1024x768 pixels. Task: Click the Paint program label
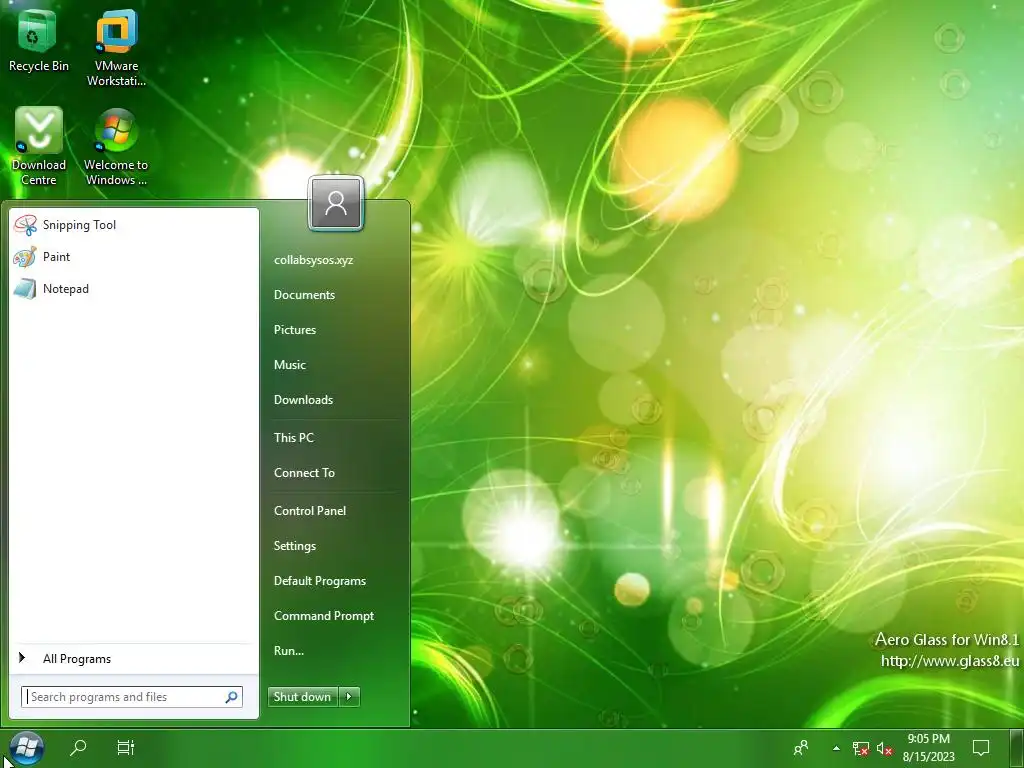click(x=57, y=257)
